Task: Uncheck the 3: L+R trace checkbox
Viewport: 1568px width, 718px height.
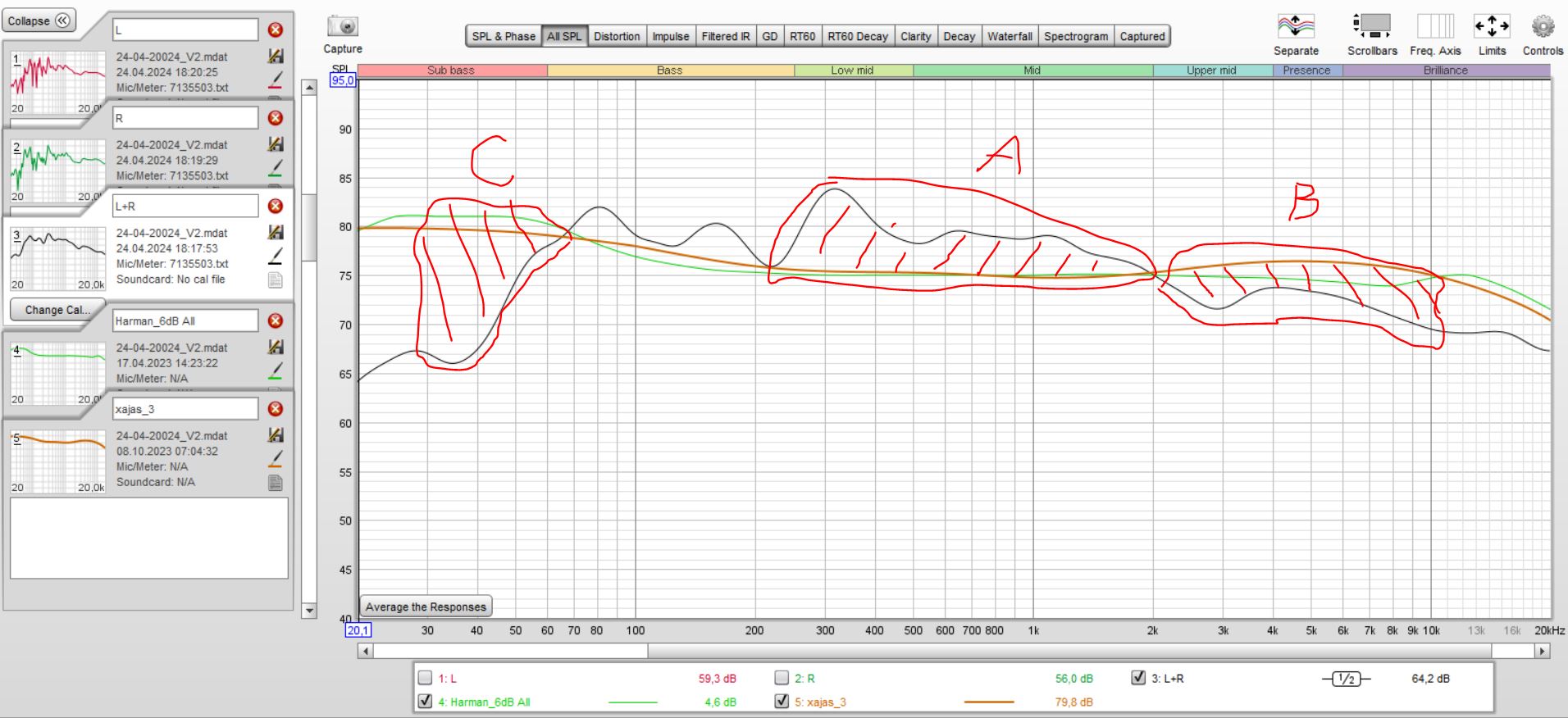Action: 1138,678
